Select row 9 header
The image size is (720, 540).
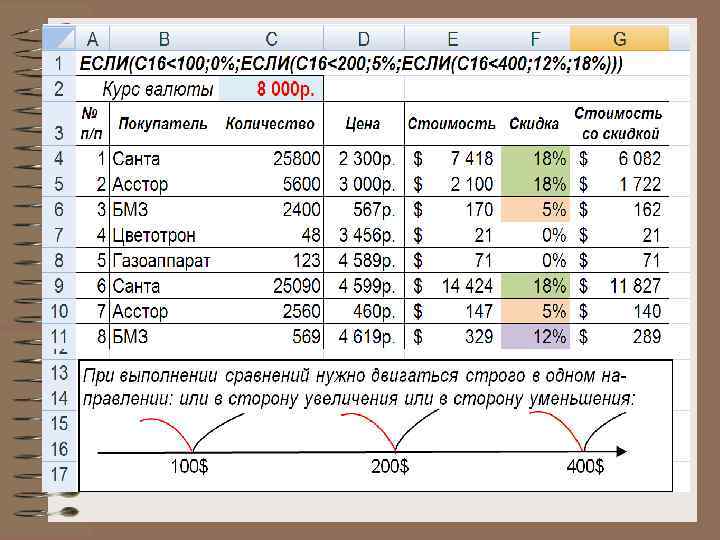coord(60,286)
